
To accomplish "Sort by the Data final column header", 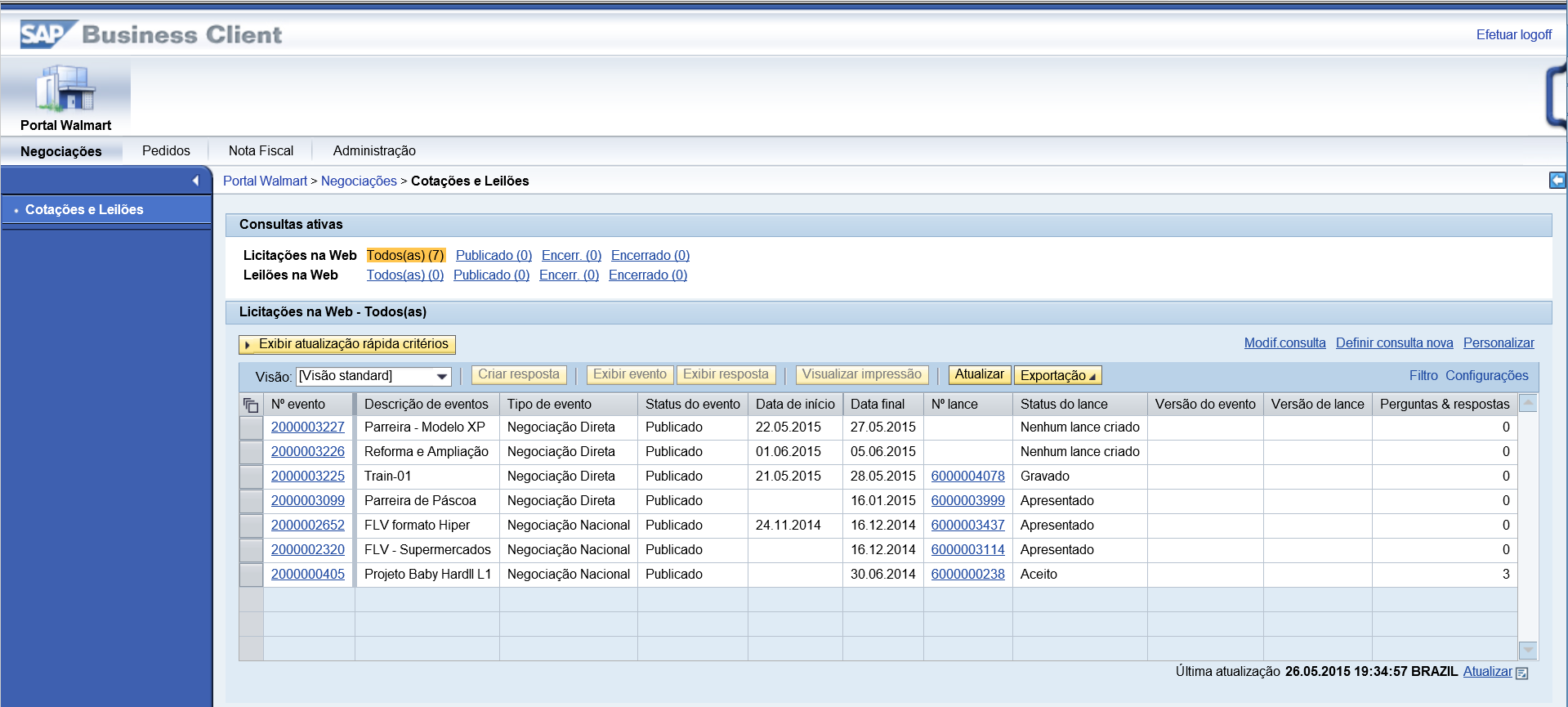I will click(x=883, y=404).
